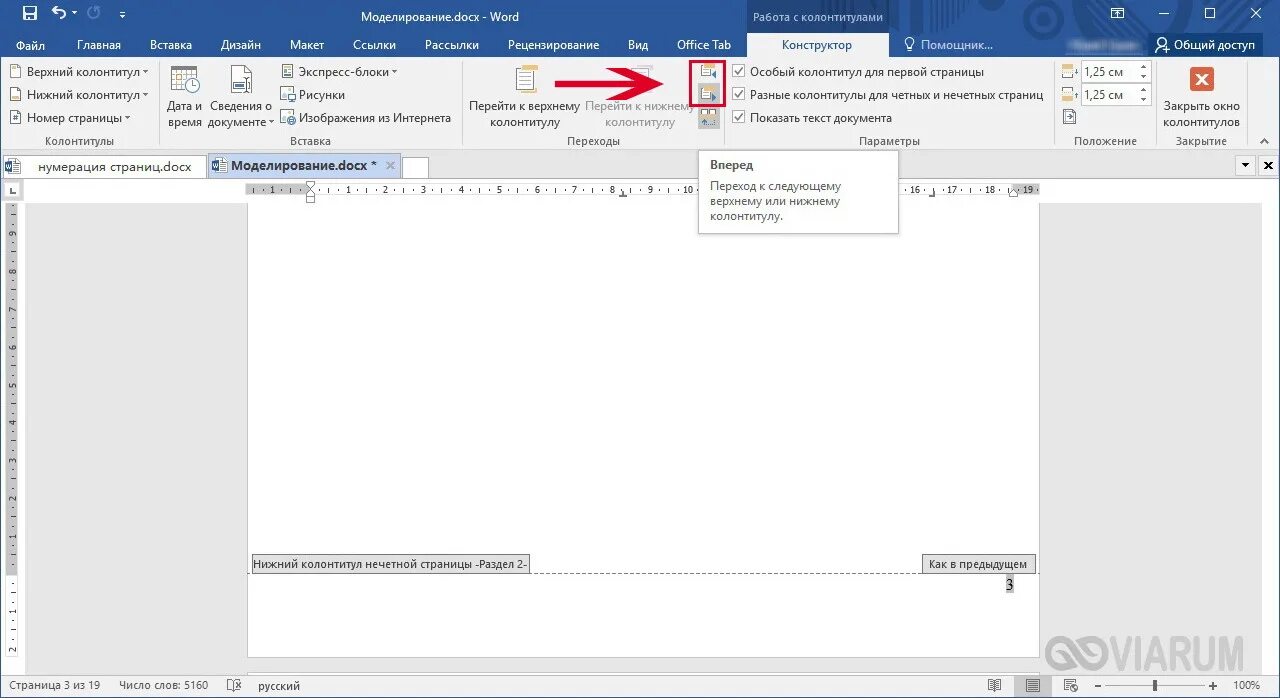Toggle the Как в предыдущем разделе link icon
Screen dimensions: 1280x698
(x=709, y=117)
